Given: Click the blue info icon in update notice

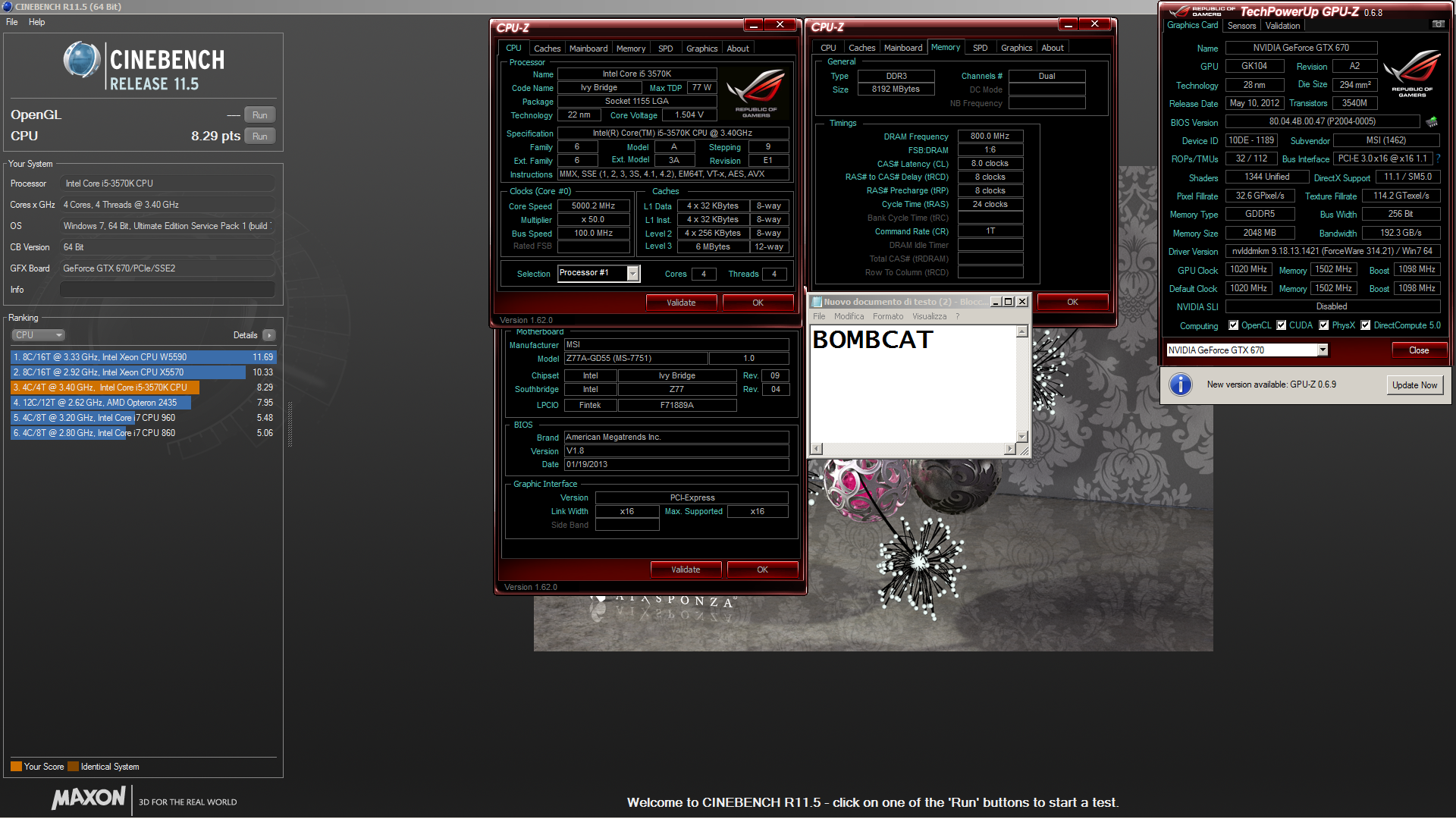Looking at the screenshot, I should (1181, 384).
